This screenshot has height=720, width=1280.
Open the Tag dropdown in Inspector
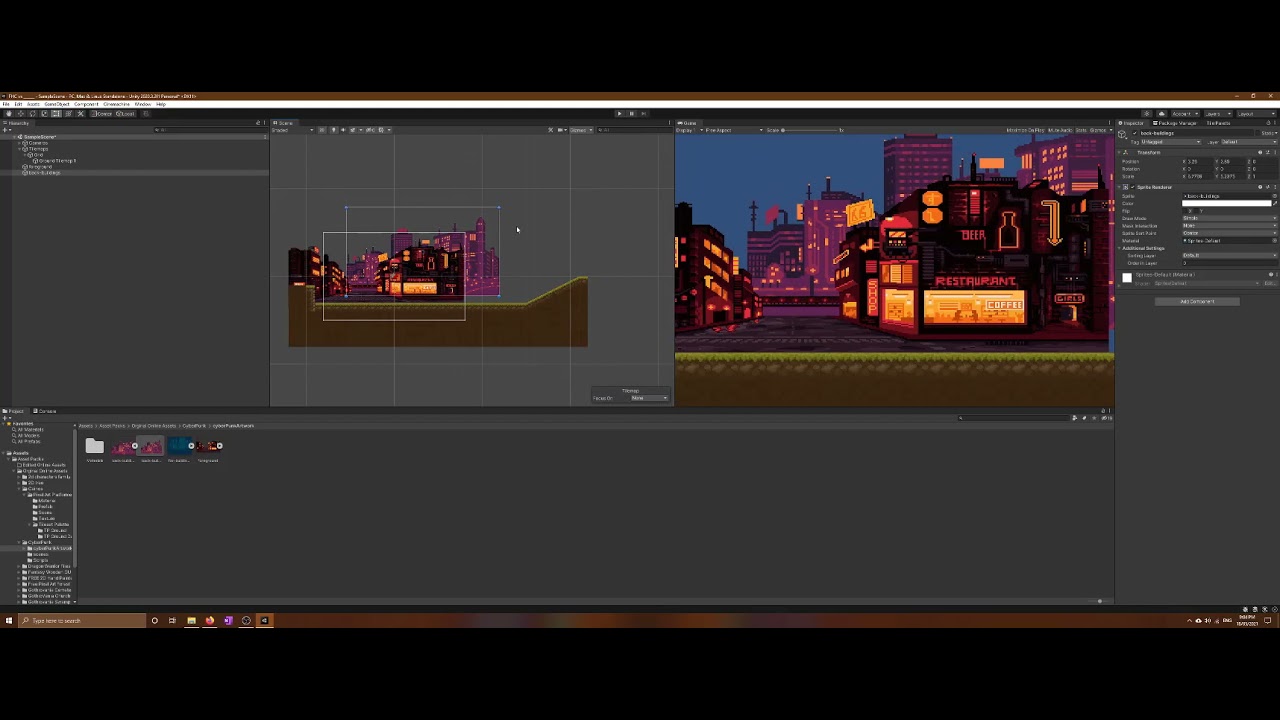1170,142
